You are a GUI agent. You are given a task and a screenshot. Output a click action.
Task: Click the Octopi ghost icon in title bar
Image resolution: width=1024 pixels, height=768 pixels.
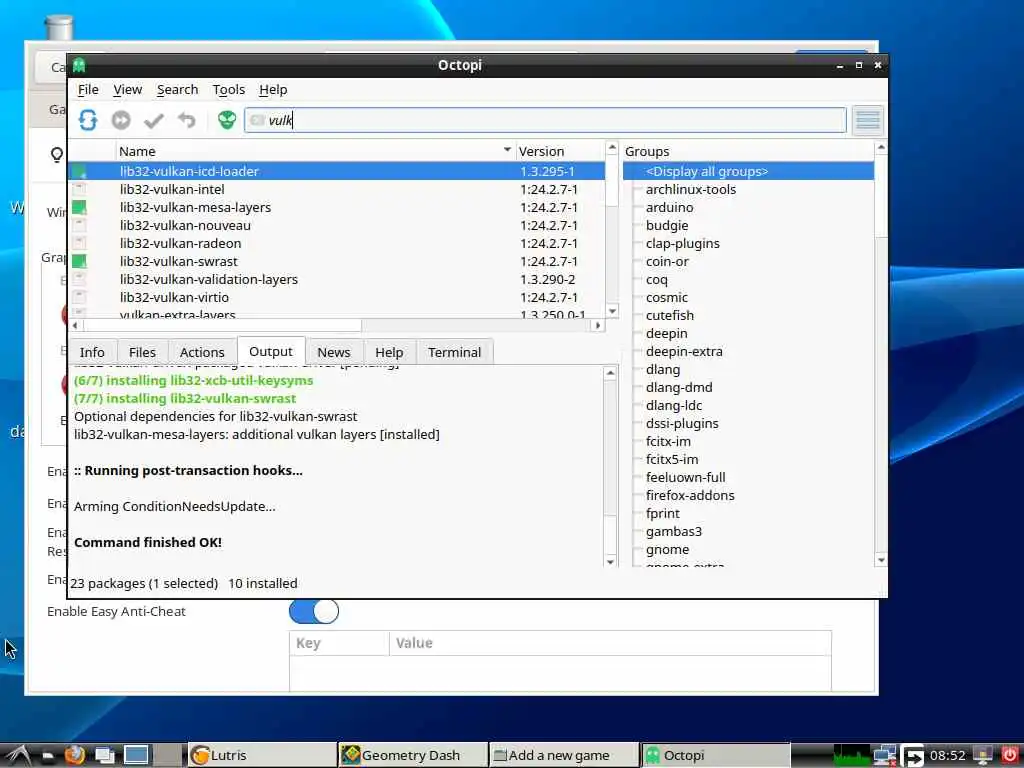[79, 65]
